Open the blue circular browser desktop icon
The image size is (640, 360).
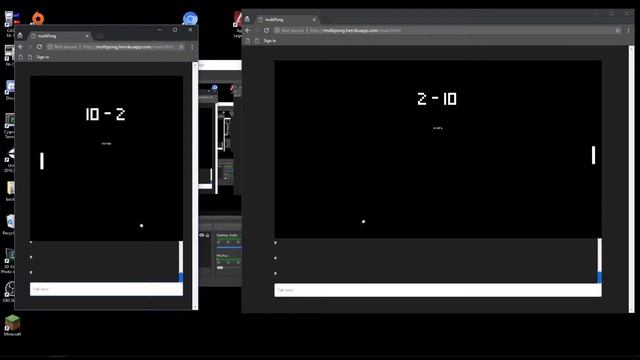190,19
